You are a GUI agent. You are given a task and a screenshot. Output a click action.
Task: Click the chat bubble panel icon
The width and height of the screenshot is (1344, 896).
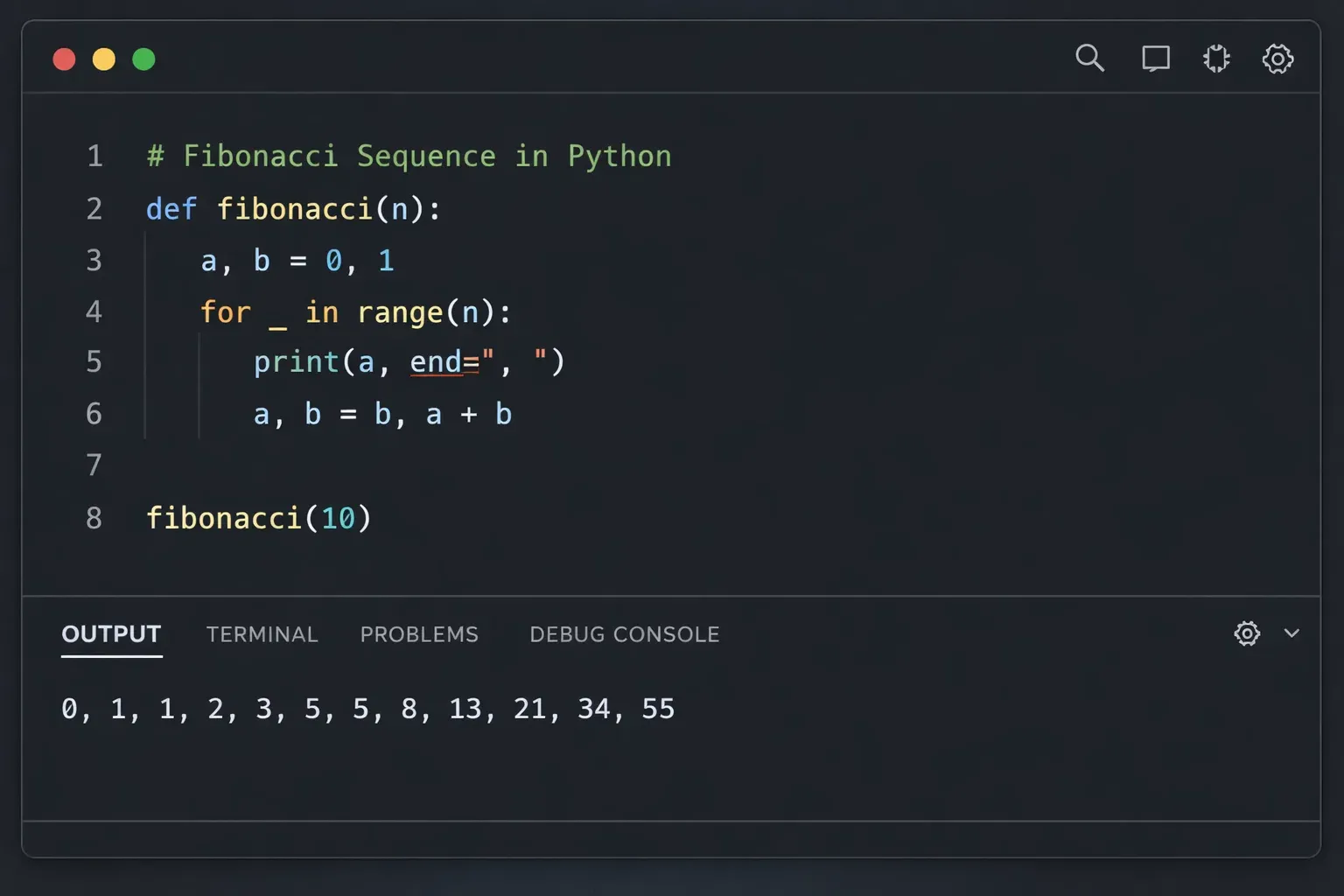(1155, 59)
